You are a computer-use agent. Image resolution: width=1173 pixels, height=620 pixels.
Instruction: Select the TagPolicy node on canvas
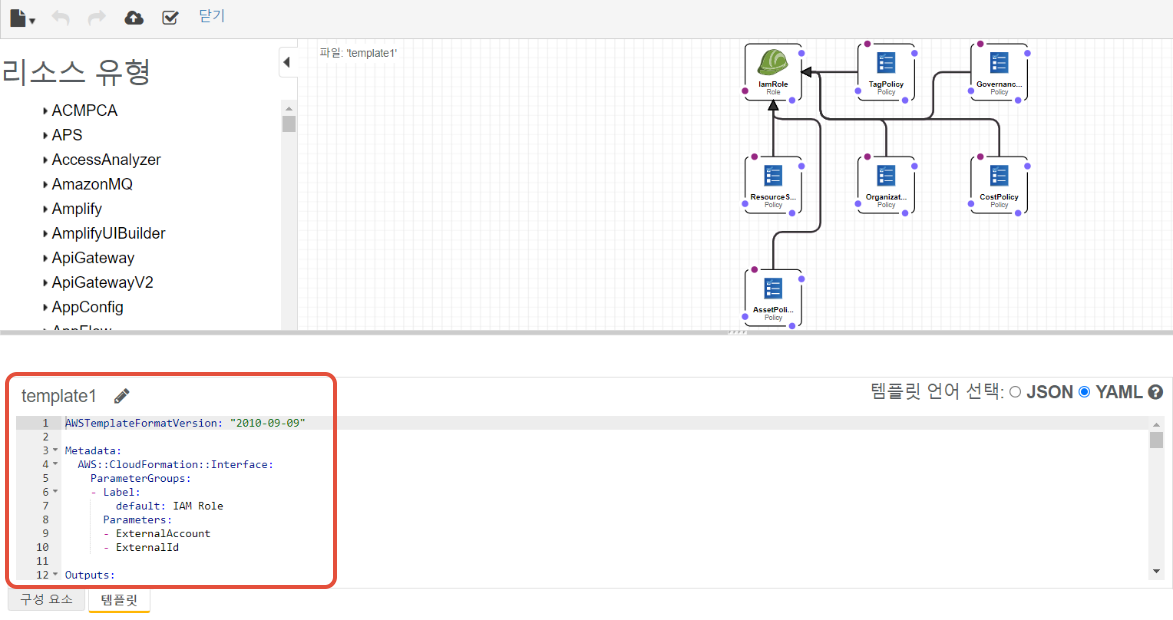coord(886,71)
